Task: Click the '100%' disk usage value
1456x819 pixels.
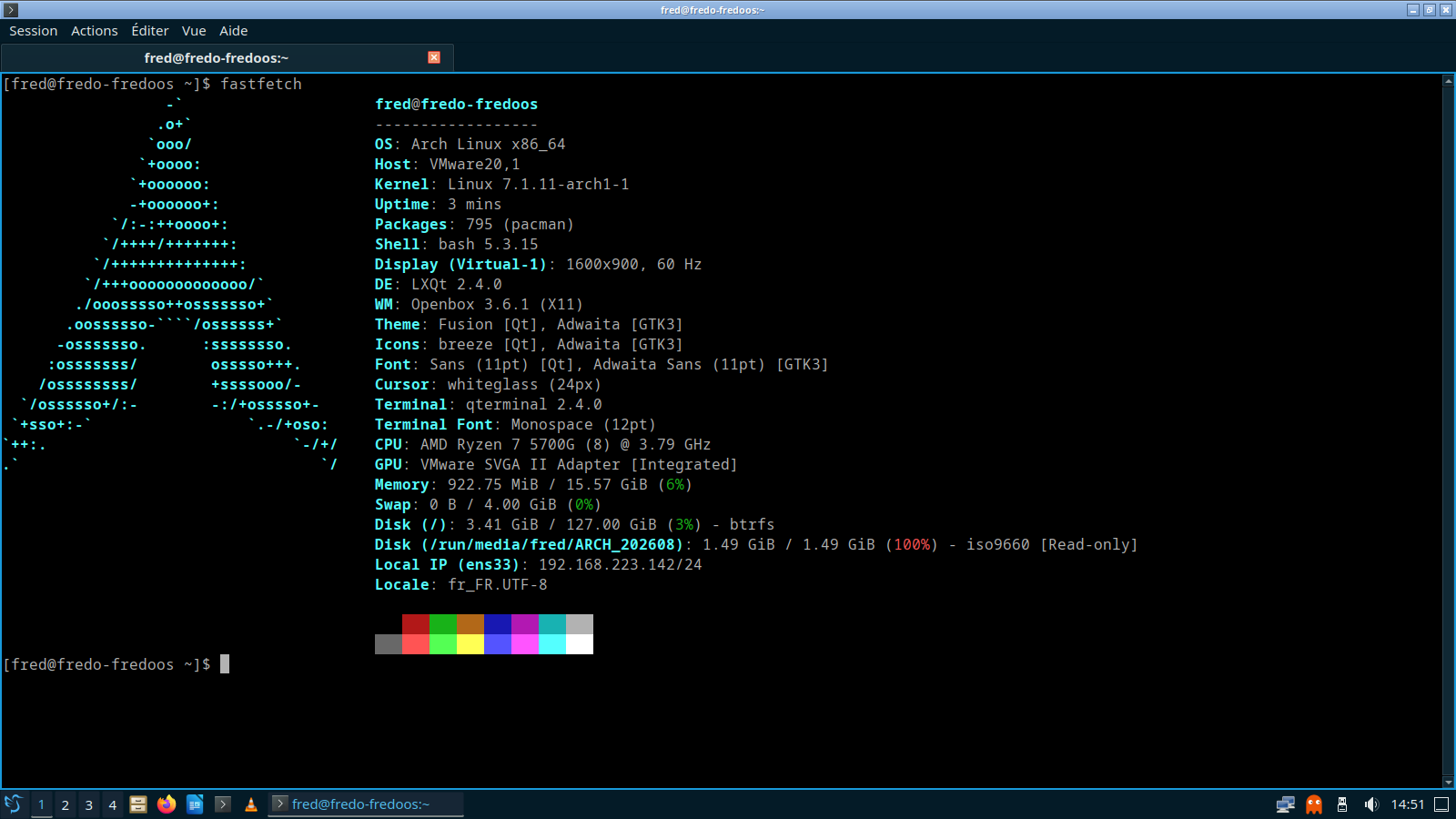Action: (x=912, y=544)
